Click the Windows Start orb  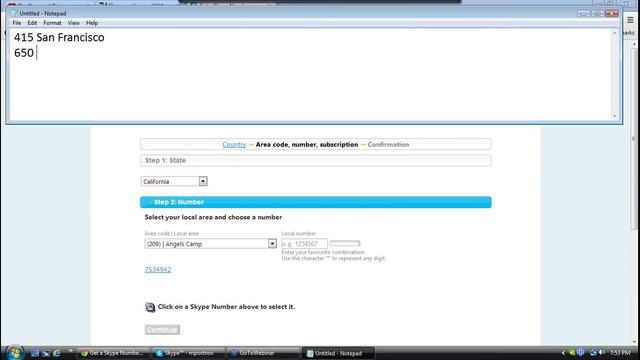[14, 353]
